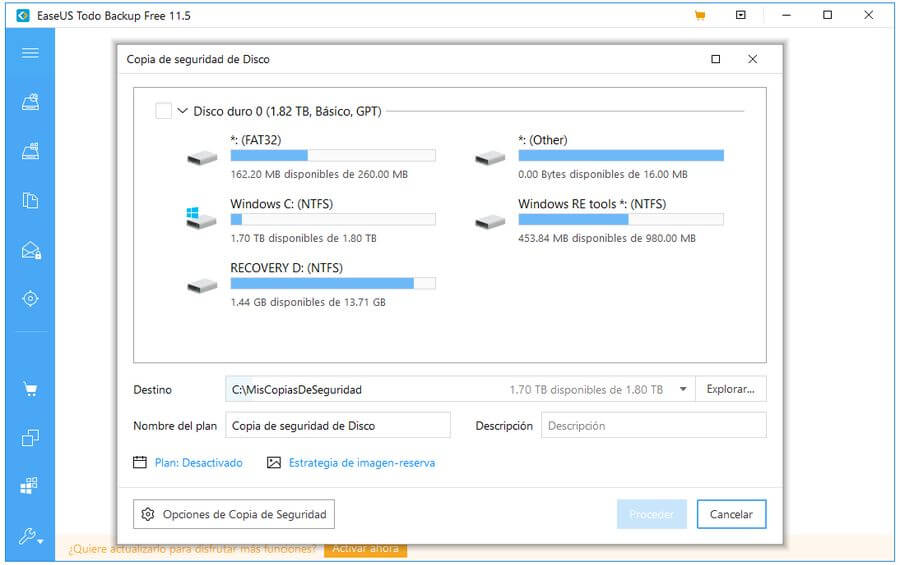900x565 pixels.
Task: Click the Smart Backup target icon
Action: pyautogui.click(x=30, y=299)
